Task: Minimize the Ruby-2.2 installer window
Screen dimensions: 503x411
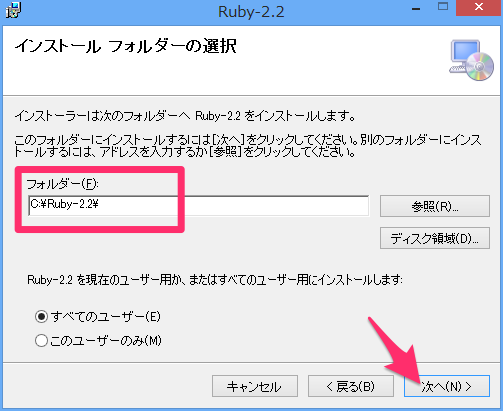Action: [x=416, y=8]
